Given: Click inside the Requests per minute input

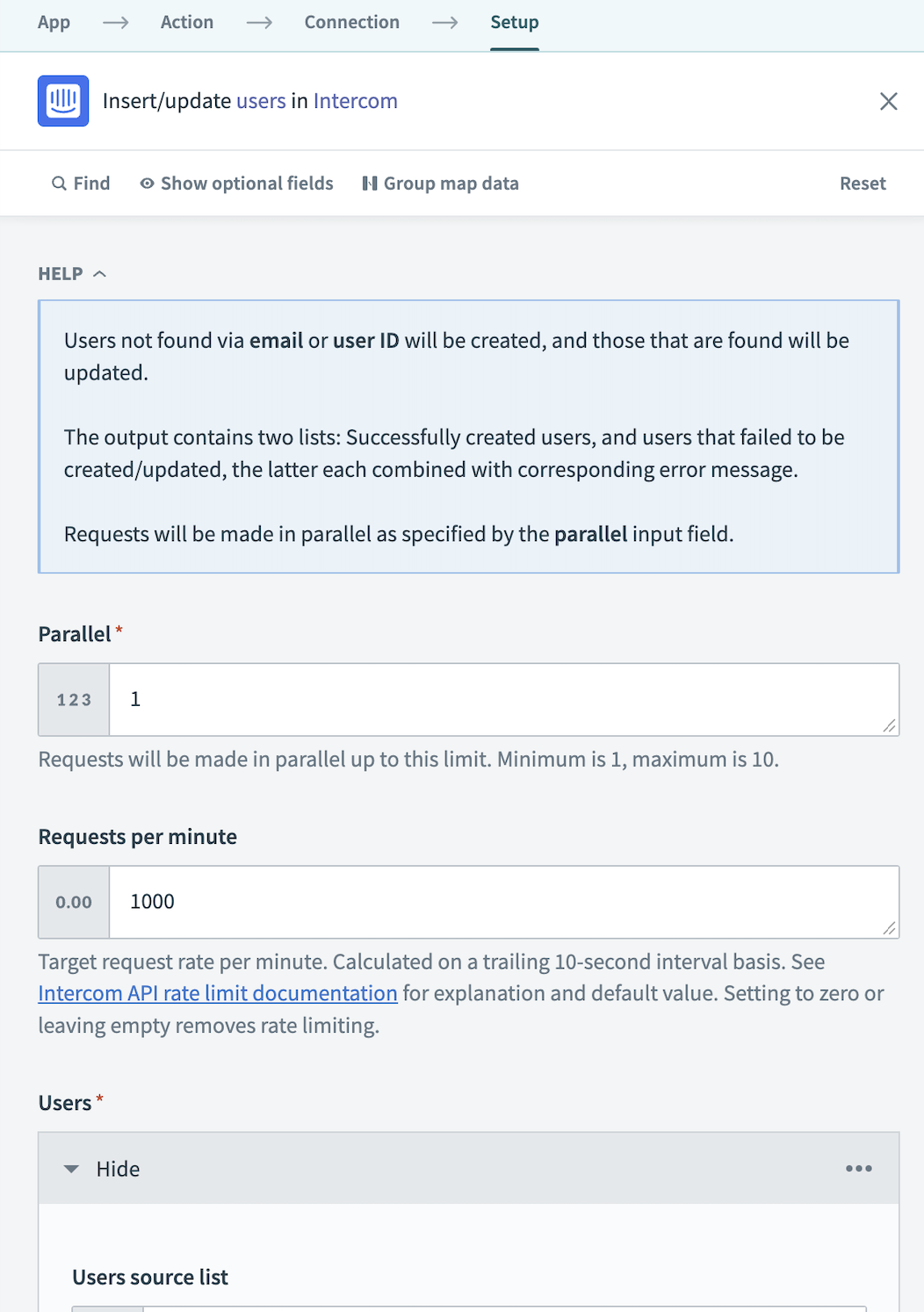Looking at the screenshot, I should click(501, 902).
